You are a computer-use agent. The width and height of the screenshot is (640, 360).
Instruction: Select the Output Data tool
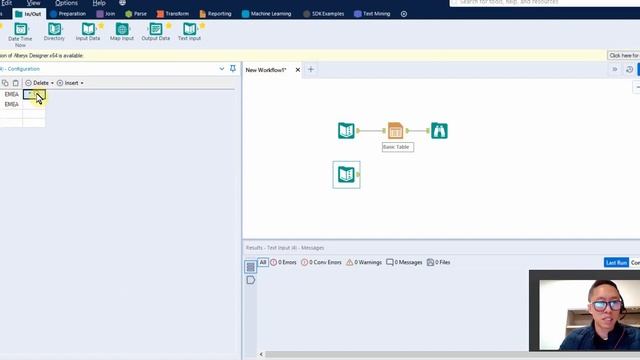click(156, 31)
